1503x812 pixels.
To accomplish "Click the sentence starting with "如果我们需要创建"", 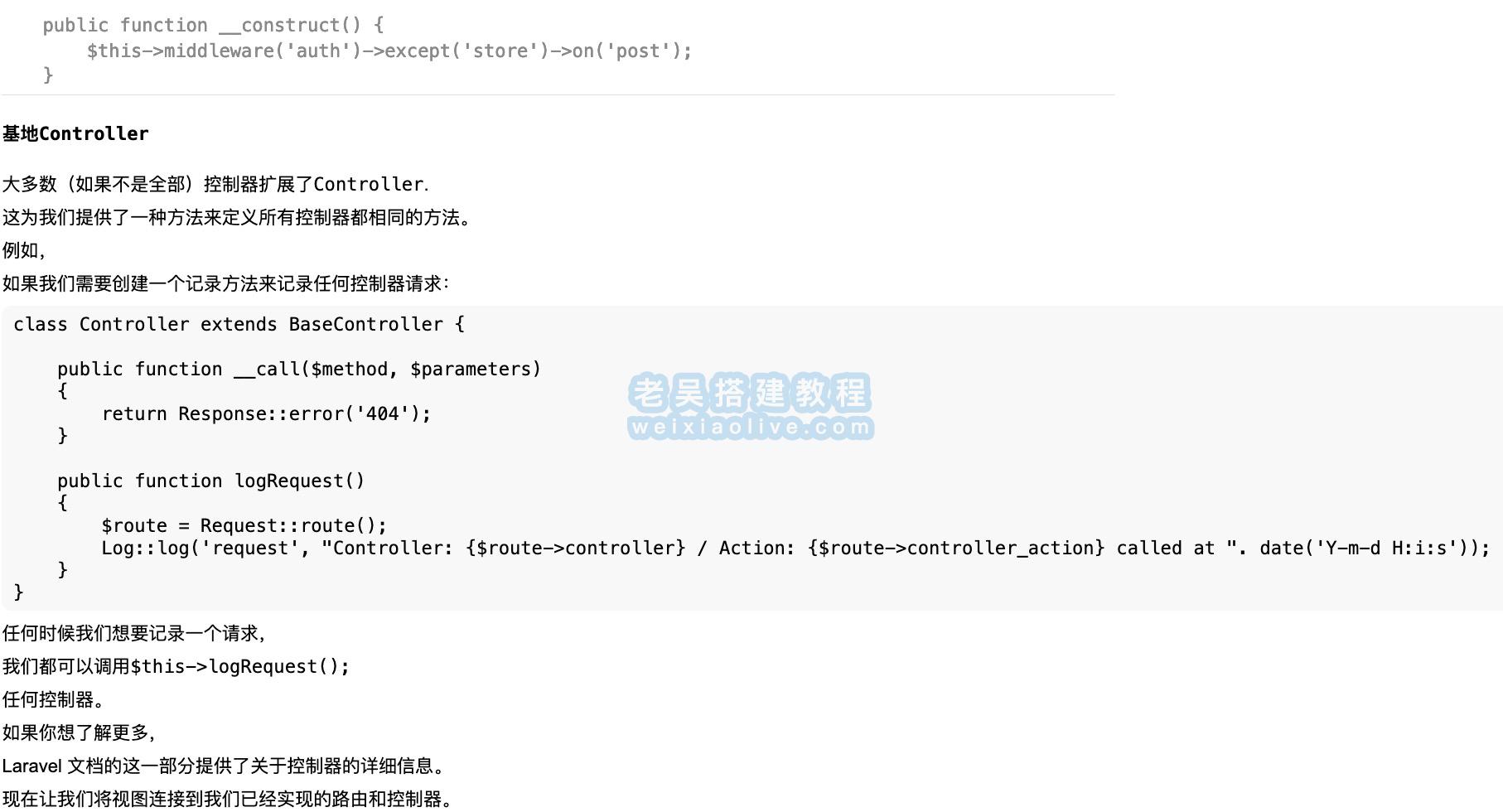I will pyautogui.click(x=225, y=284).
